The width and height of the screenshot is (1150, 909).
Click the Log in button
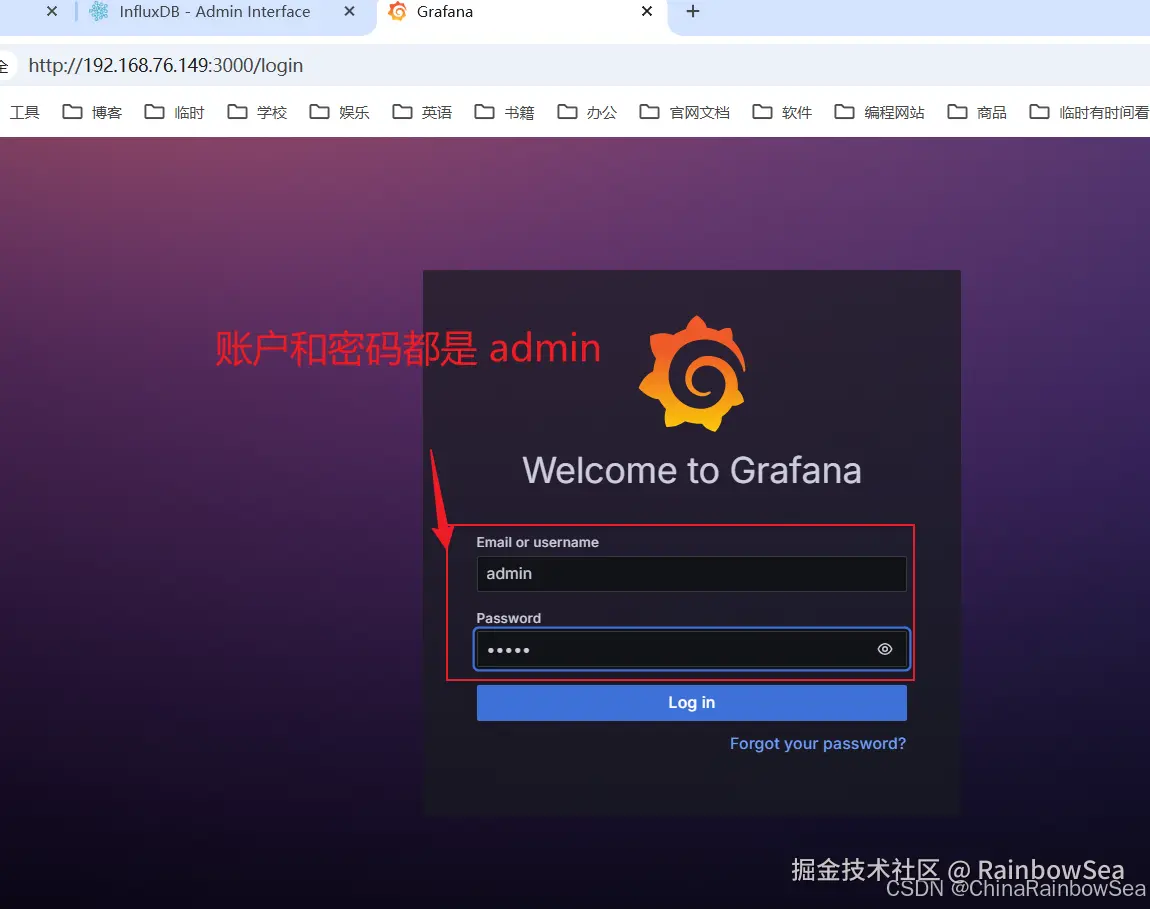(692, 703)
